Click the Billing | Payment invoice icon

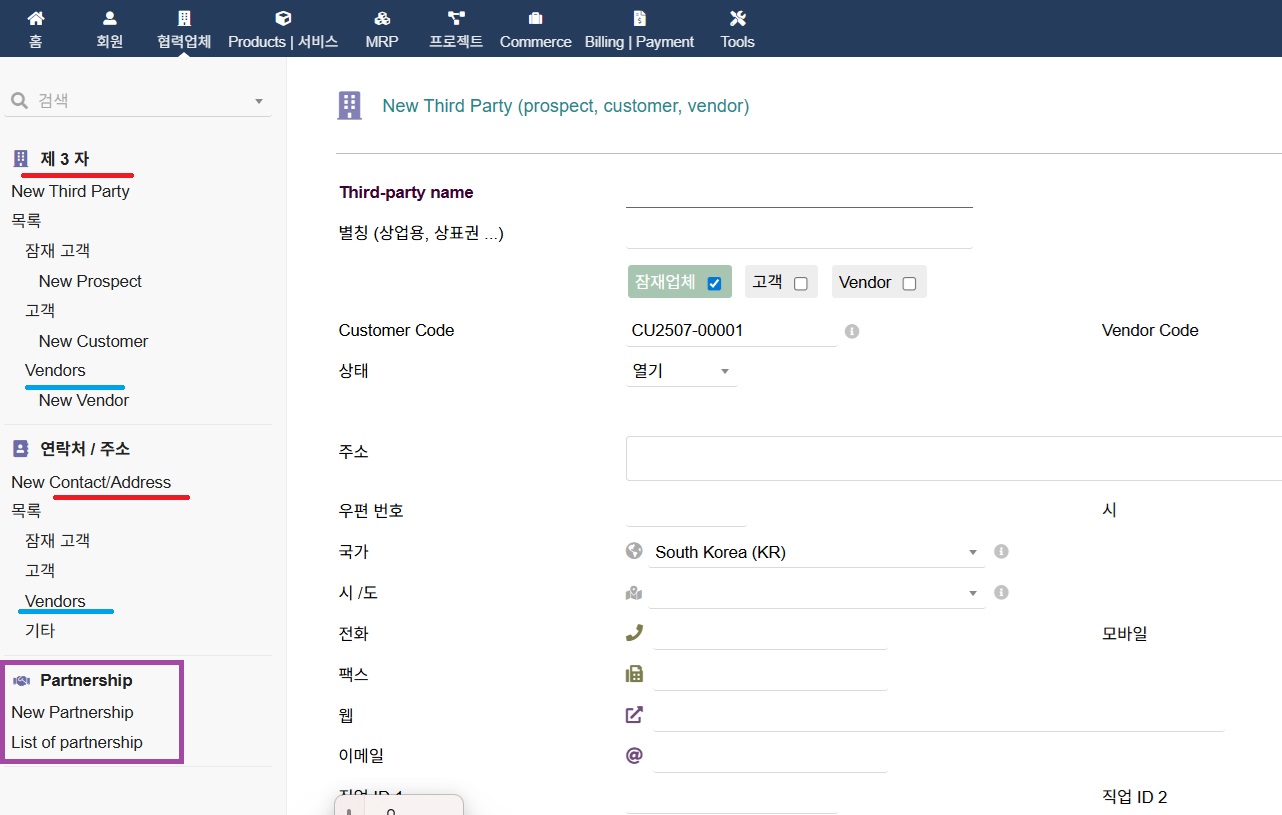639,18
